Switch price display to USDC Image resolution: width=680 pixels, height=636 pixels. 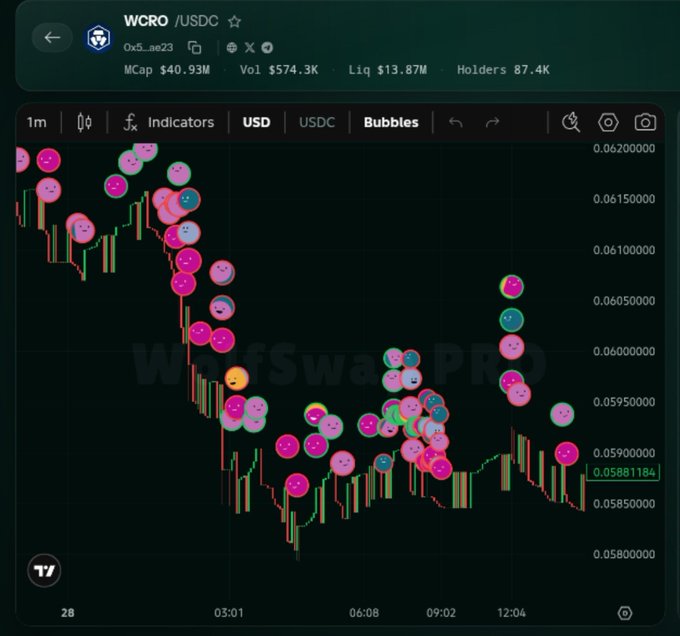(317, 122)
